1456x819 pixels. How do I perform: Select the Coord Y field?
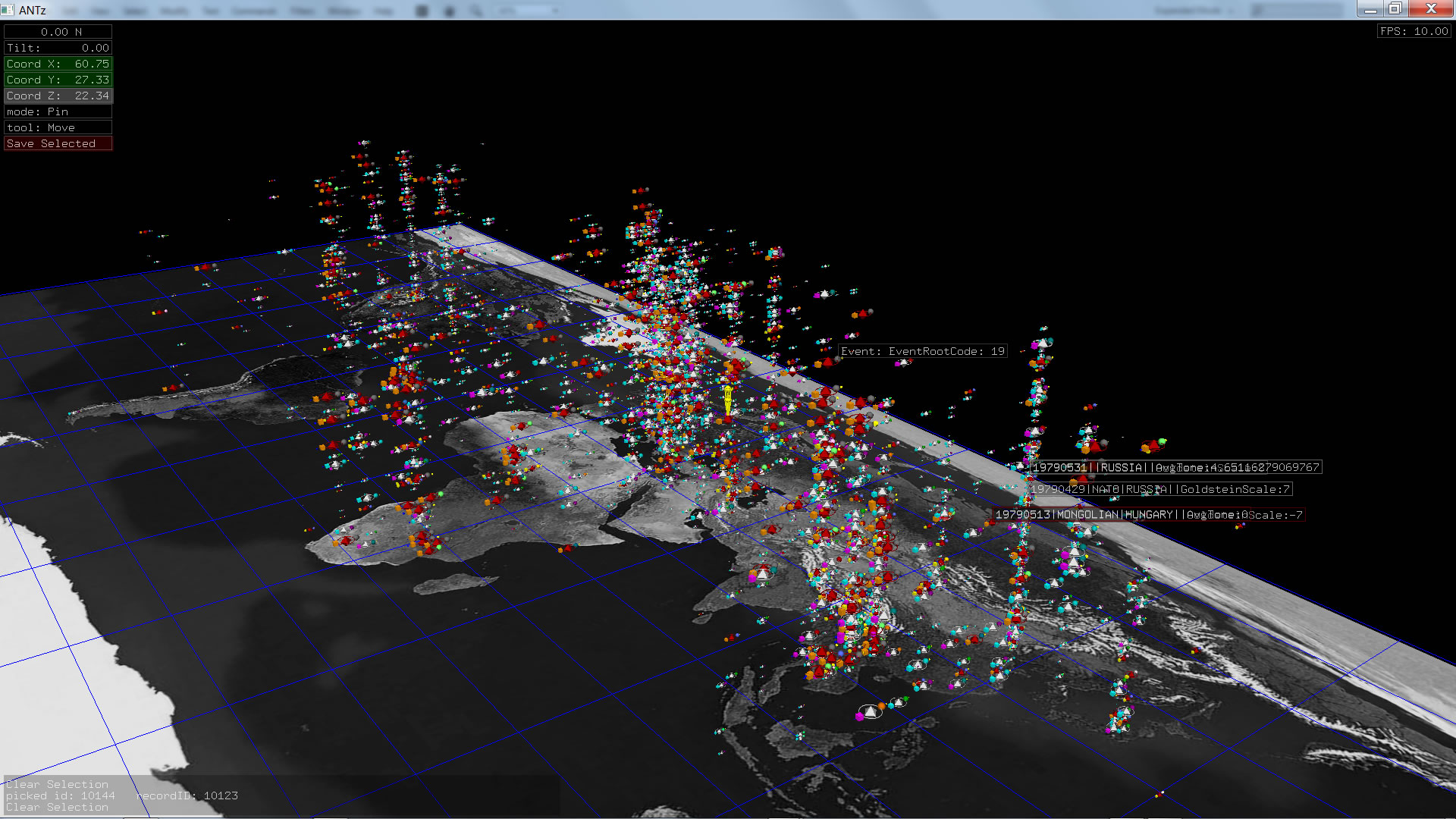tap(58, 80)
